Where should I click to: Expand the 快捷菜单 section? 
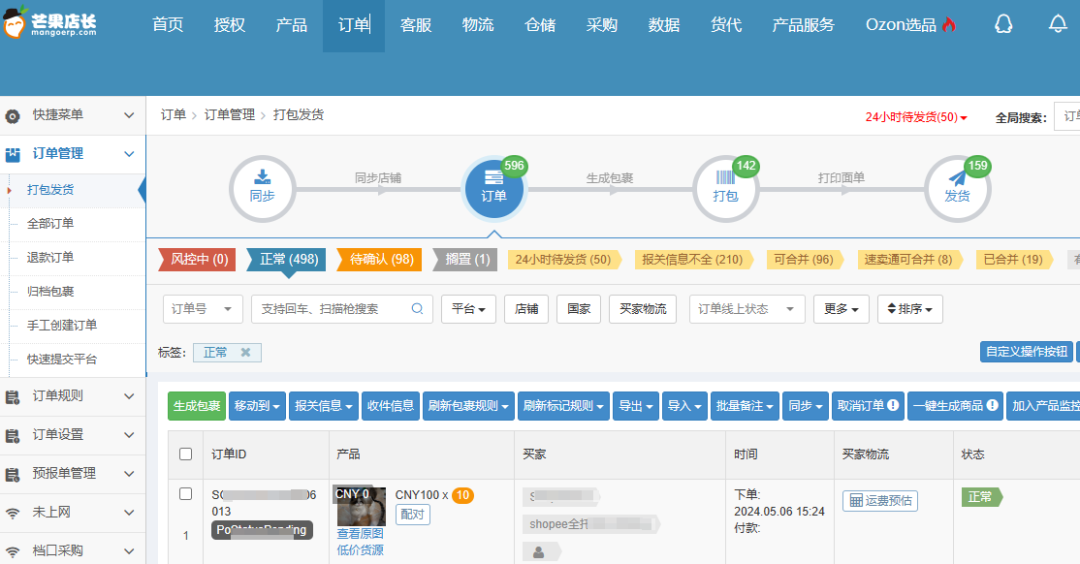point(129,115)
